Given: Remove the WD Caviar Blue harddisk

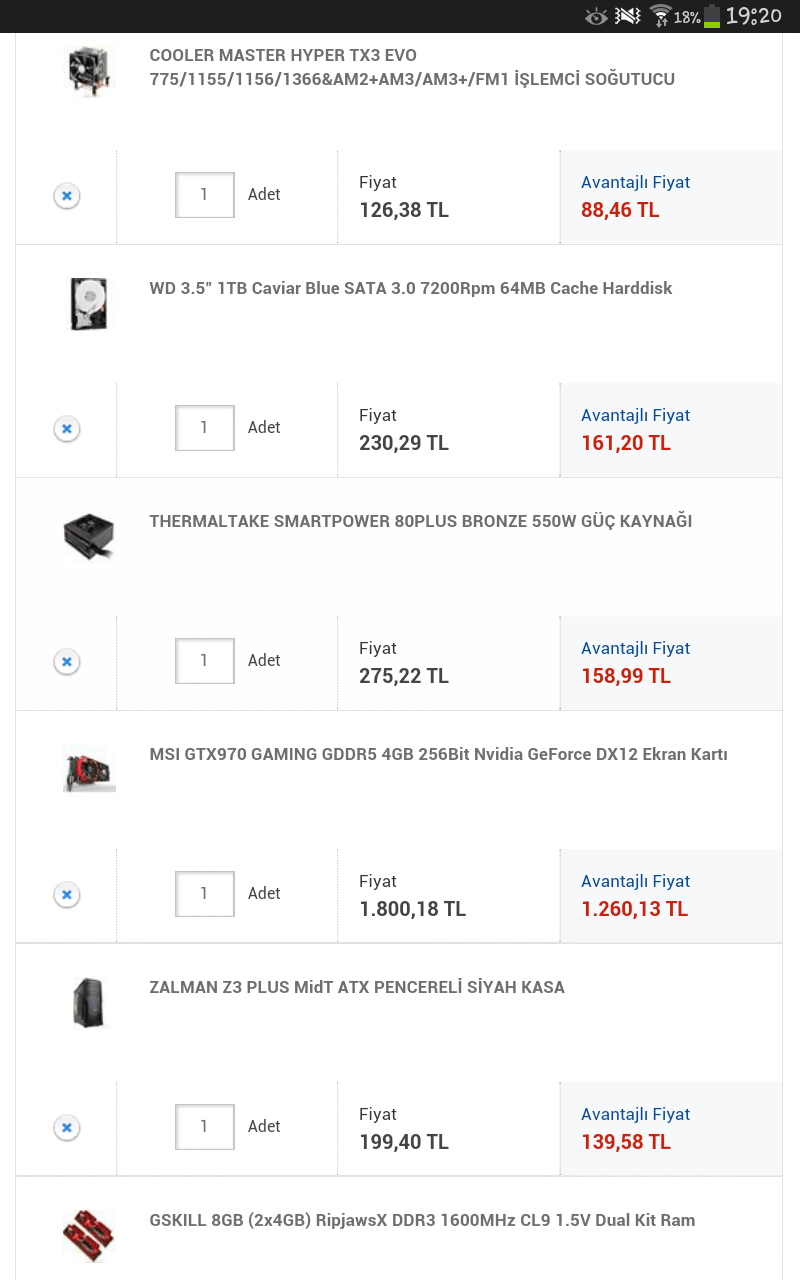Looking at the screenshot, I should 67,429.
